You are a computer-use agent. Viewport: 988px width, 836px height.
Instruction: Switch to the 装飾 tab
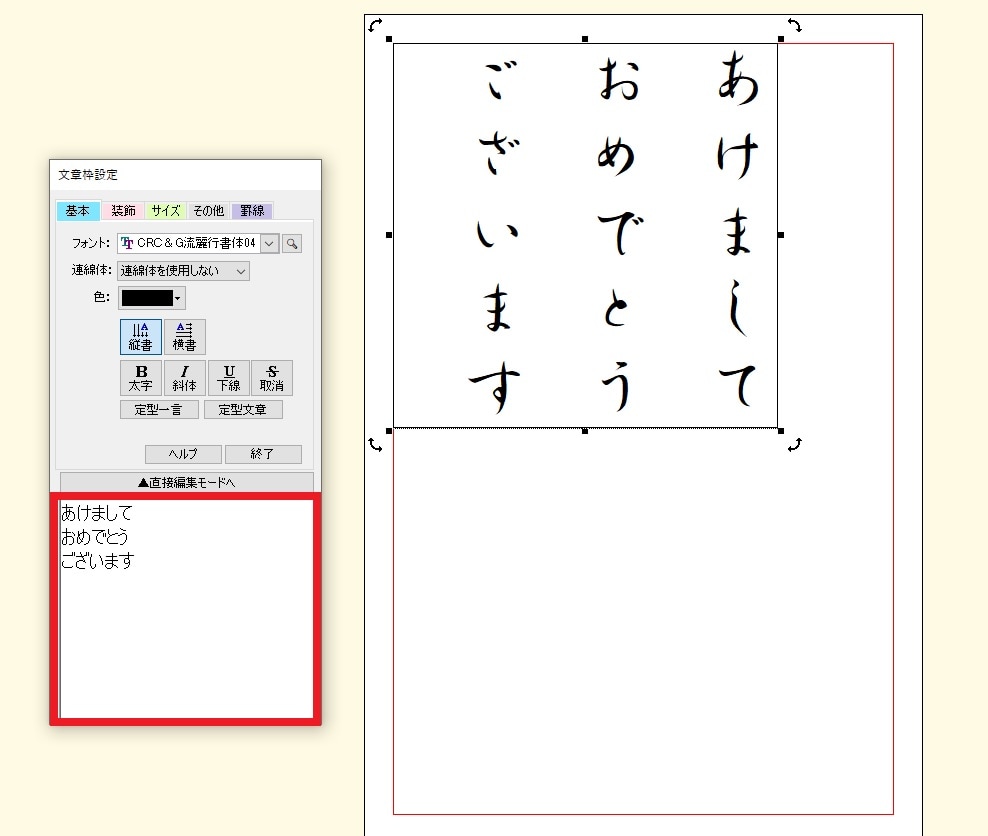coord(124,210)
